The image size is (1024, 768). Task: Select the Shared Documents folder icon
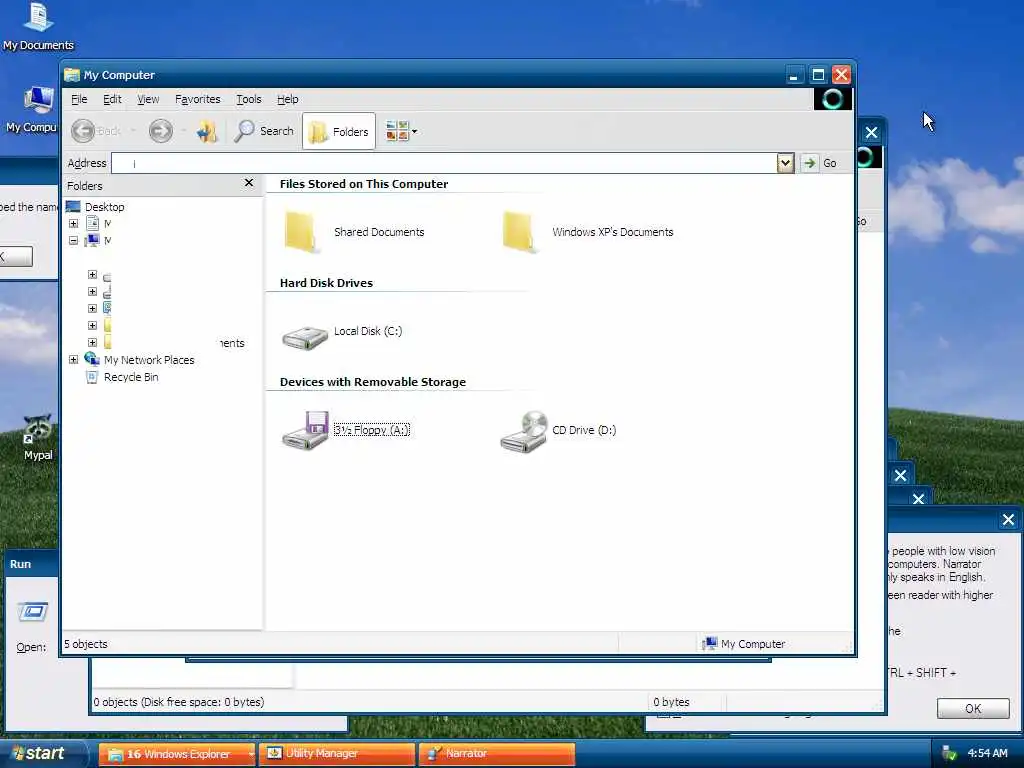click(x=302, y=232)
